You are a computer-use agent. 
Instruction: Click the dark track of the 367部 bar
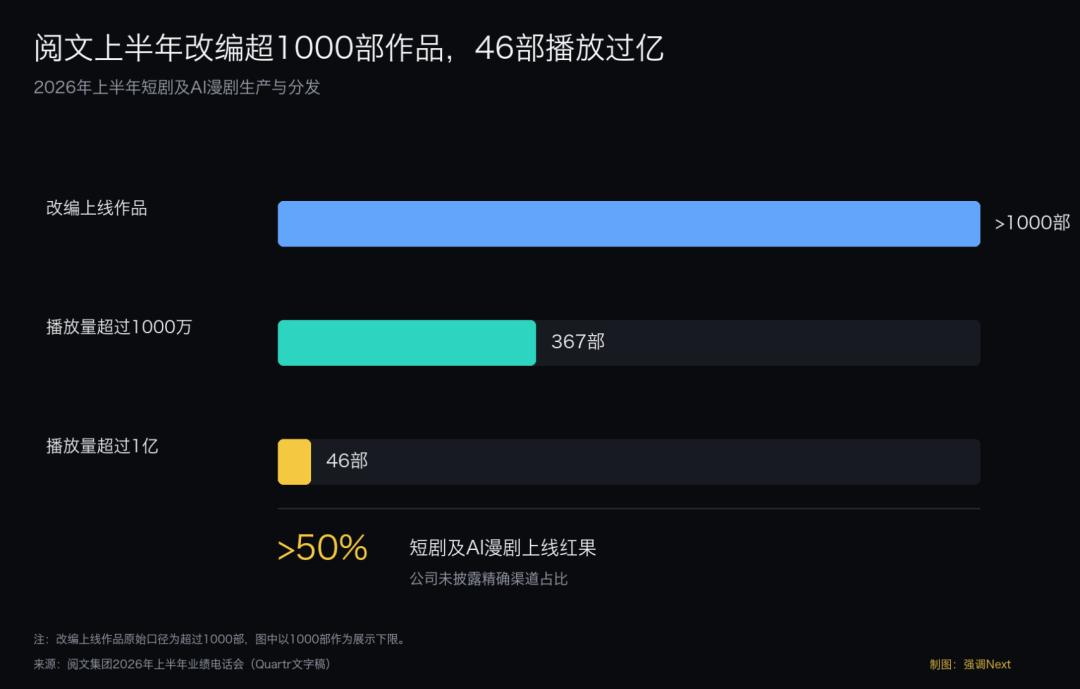[758, 342]
